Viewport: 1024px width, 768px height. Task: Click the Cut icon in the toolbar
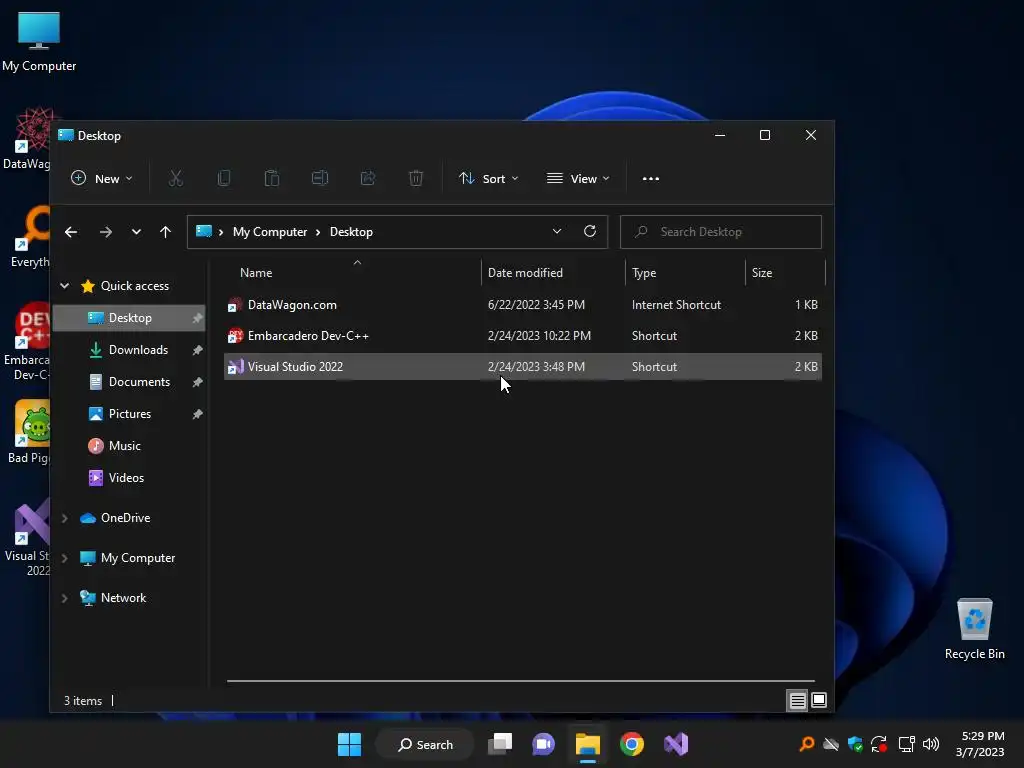176,178
